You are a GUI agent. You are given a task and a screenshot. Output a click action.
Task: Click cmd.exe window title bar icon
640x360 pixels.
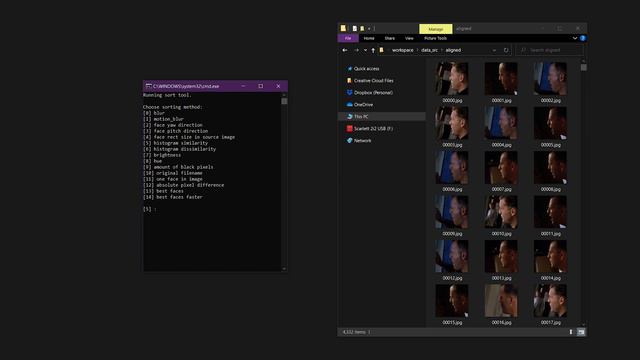coord(149,86)
